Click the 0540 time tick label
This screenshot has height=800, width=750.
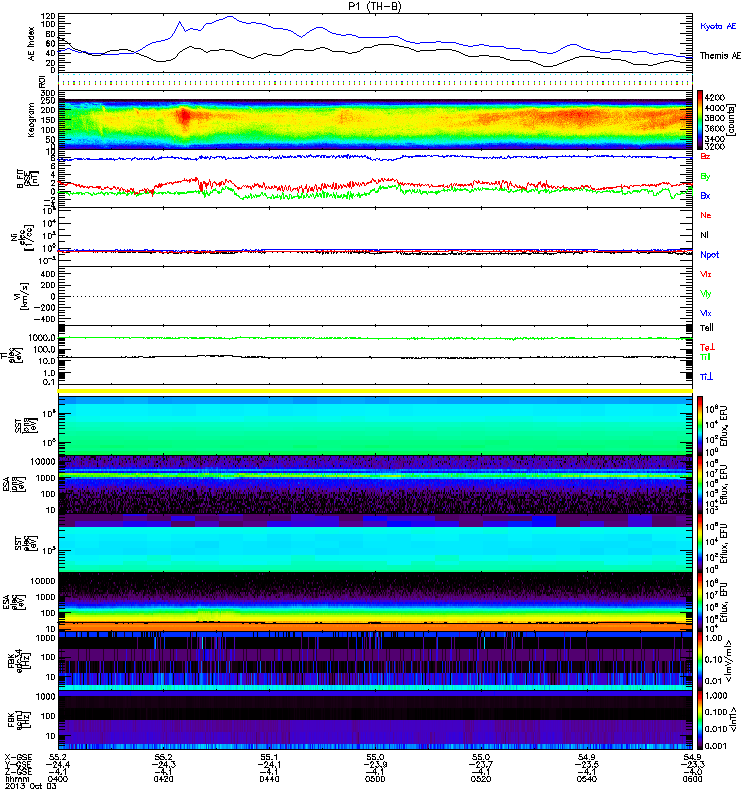587,779
